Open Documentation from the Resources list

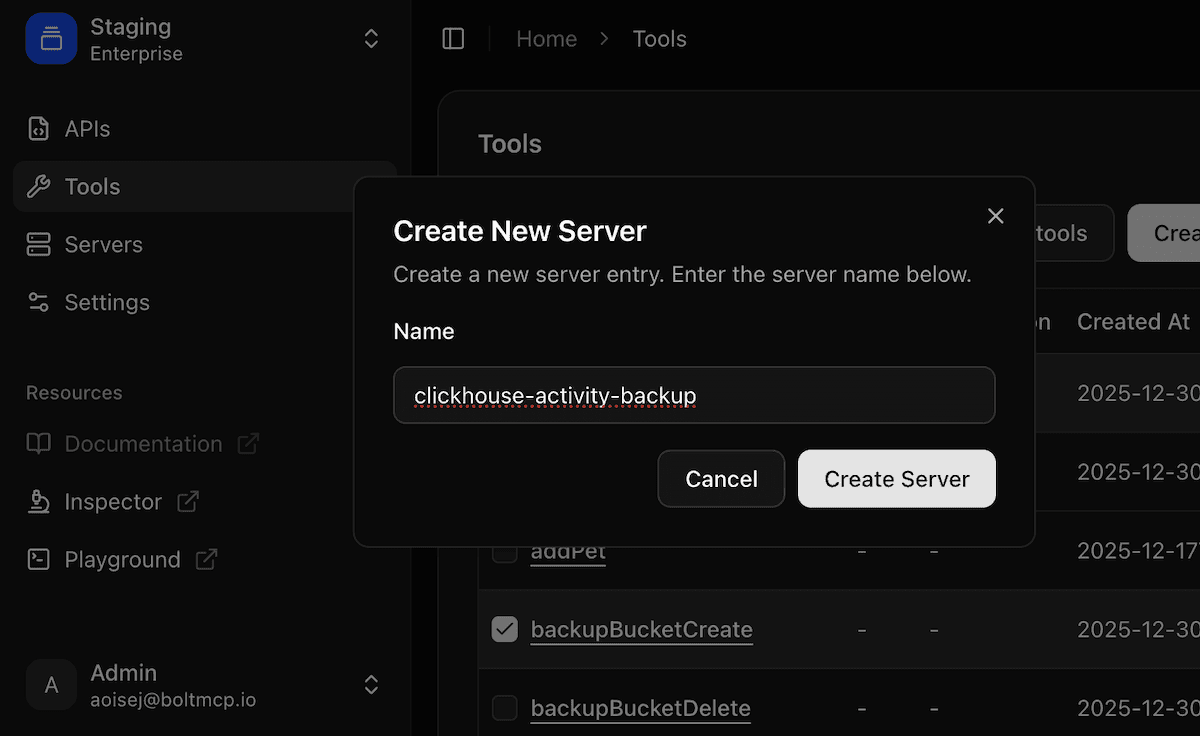(x=143, y=444)
